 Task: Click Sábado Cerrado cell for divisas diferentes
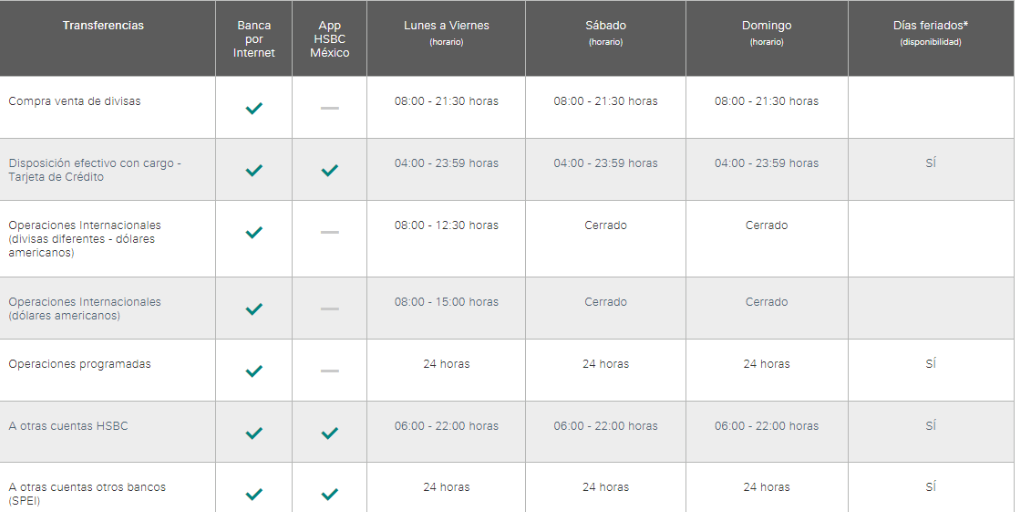pyautogui.click(x=605, y=226)
